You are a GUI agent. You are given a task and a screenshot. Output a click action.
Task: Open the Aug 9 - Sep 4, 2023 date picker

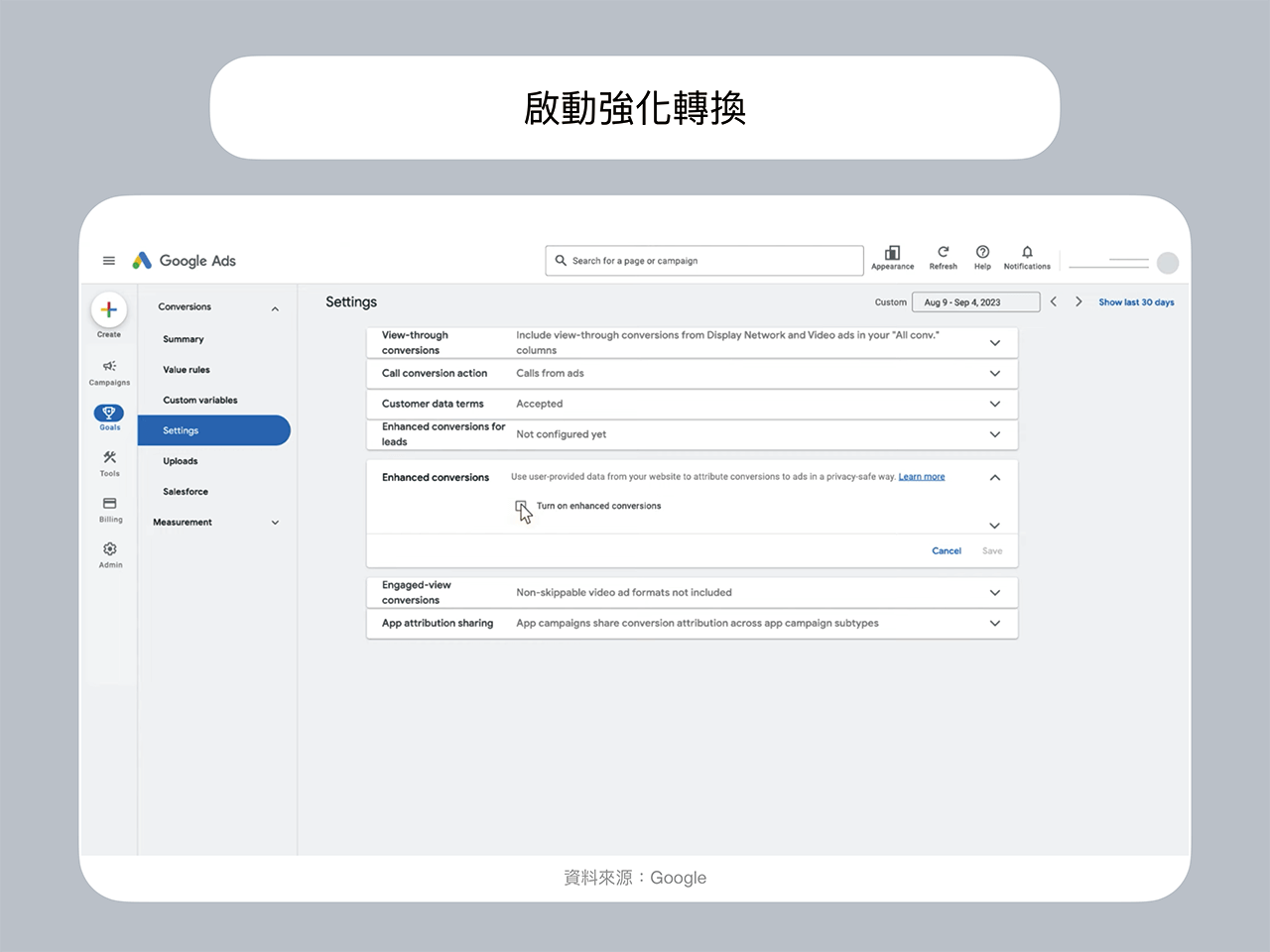coord(975,302)
